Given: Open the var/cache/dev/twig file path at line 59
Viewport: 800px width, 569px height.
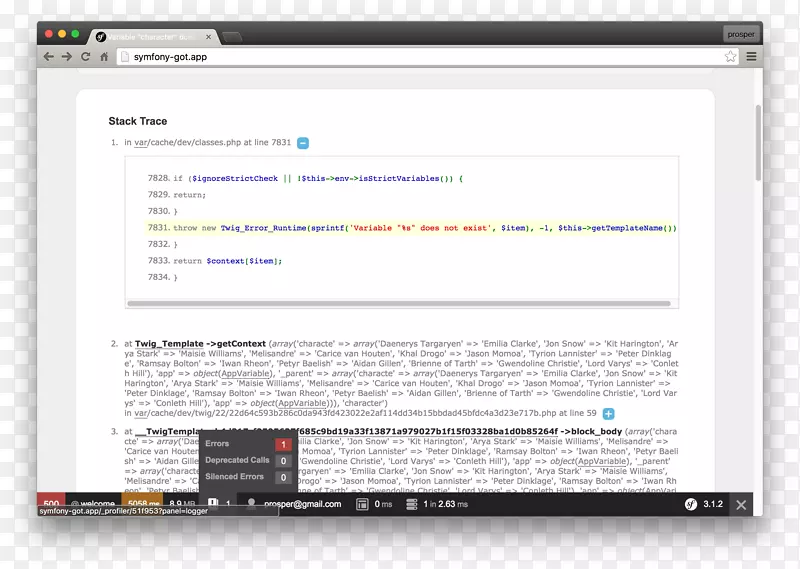Looking at the screenshot, I should 345,413.
